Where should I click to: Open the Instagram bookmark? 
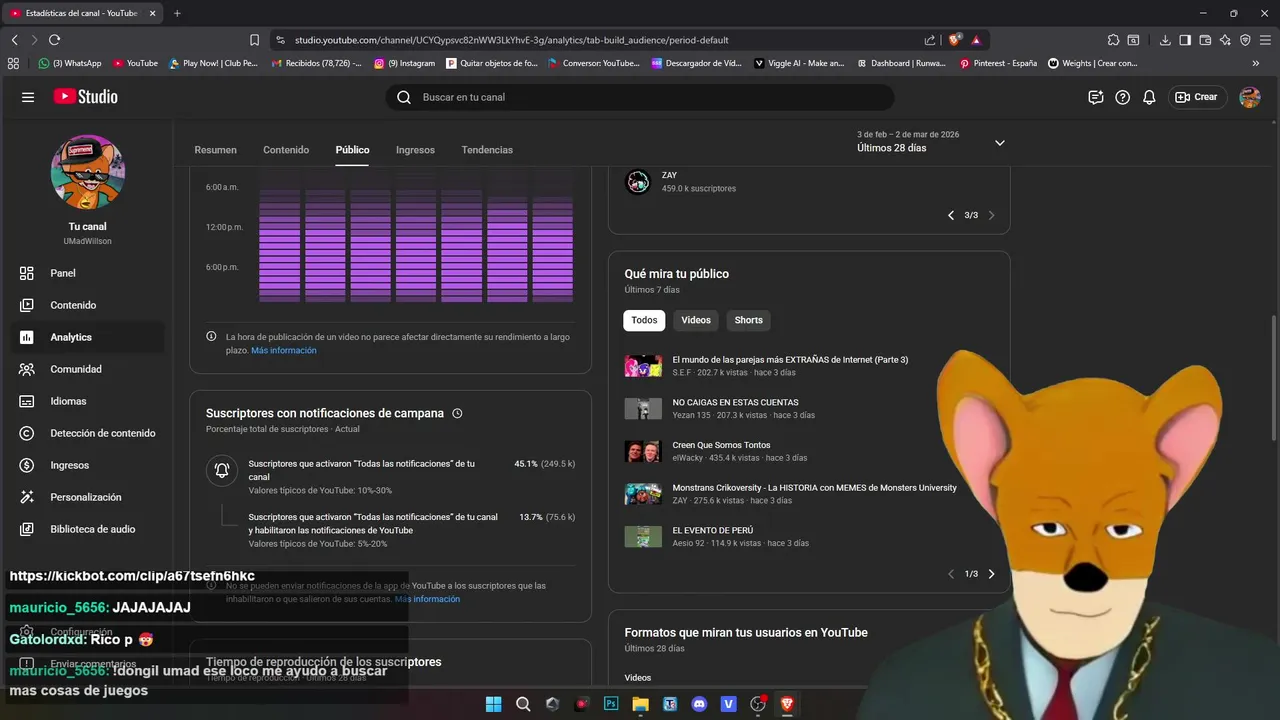pos(405,63)
